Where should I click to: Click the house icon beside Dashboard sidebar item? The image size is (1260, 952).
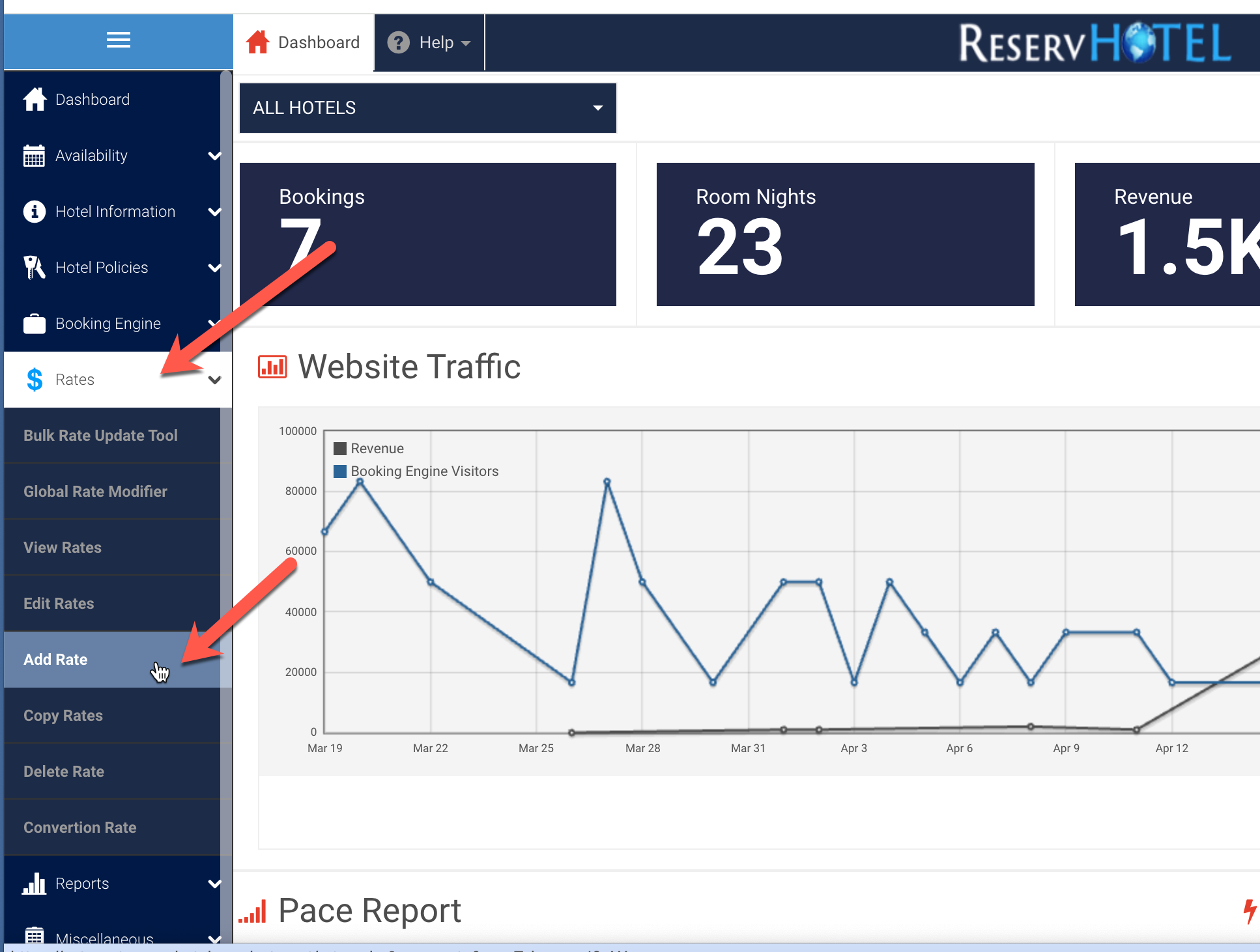coord(35,100)
